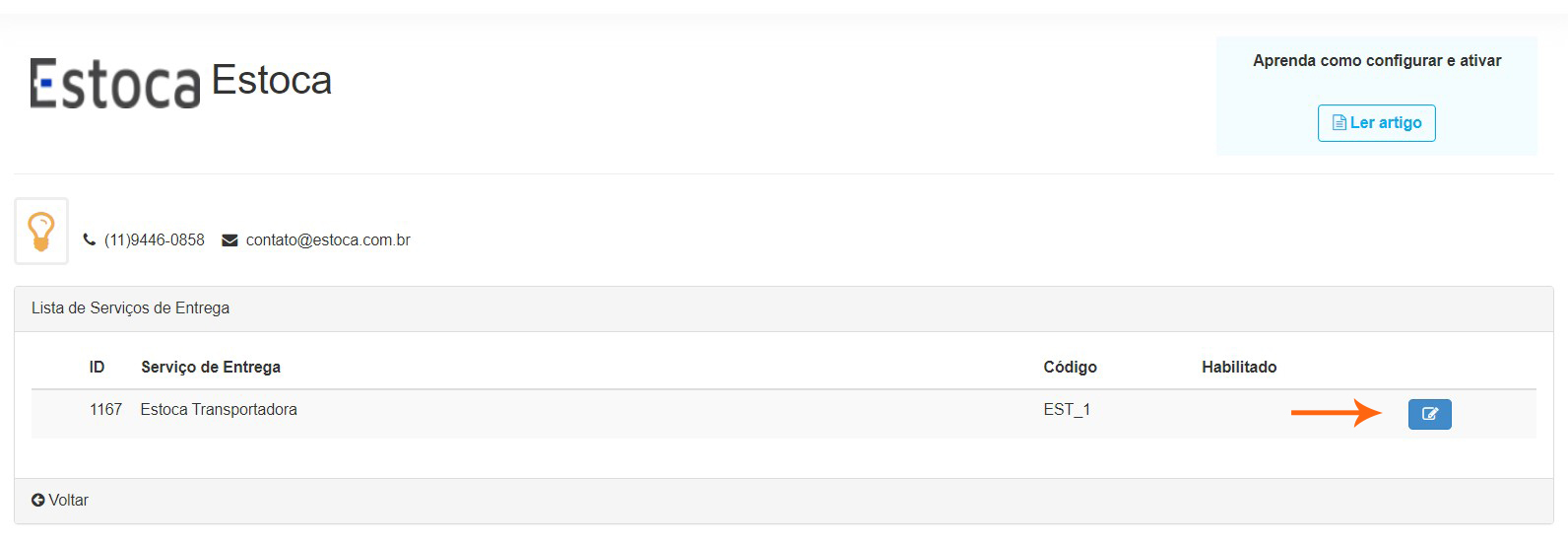Click the Aprenda como configurar e ativar text

coord(1377,61)
